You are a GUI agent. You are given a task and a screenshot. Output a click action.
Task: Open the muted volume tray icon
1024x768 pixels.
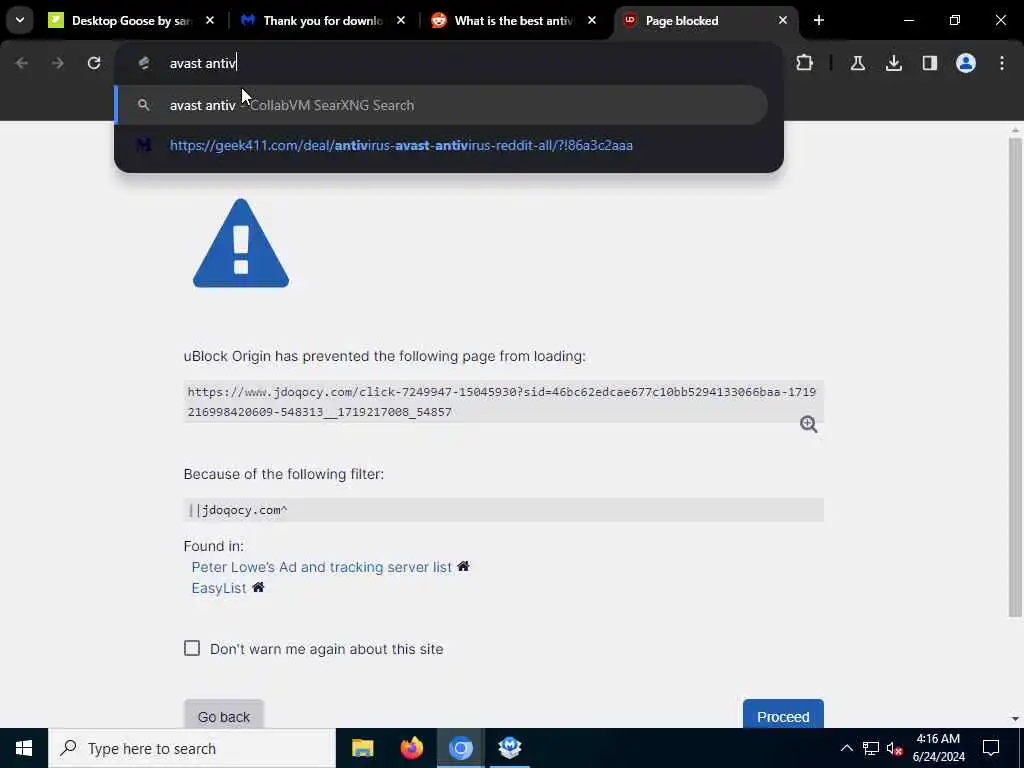pos(895,748)
